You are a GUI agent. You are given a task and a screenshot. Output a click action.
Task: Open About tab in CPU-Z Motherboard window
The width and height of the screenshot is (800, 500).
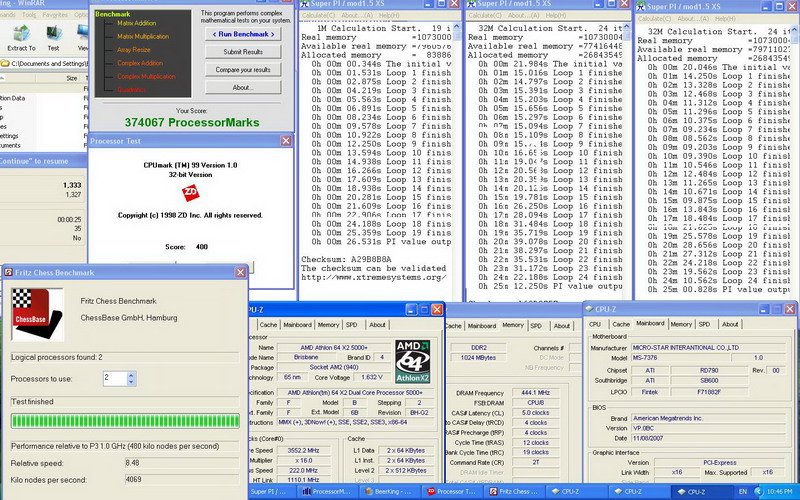[x=730, y=324]
